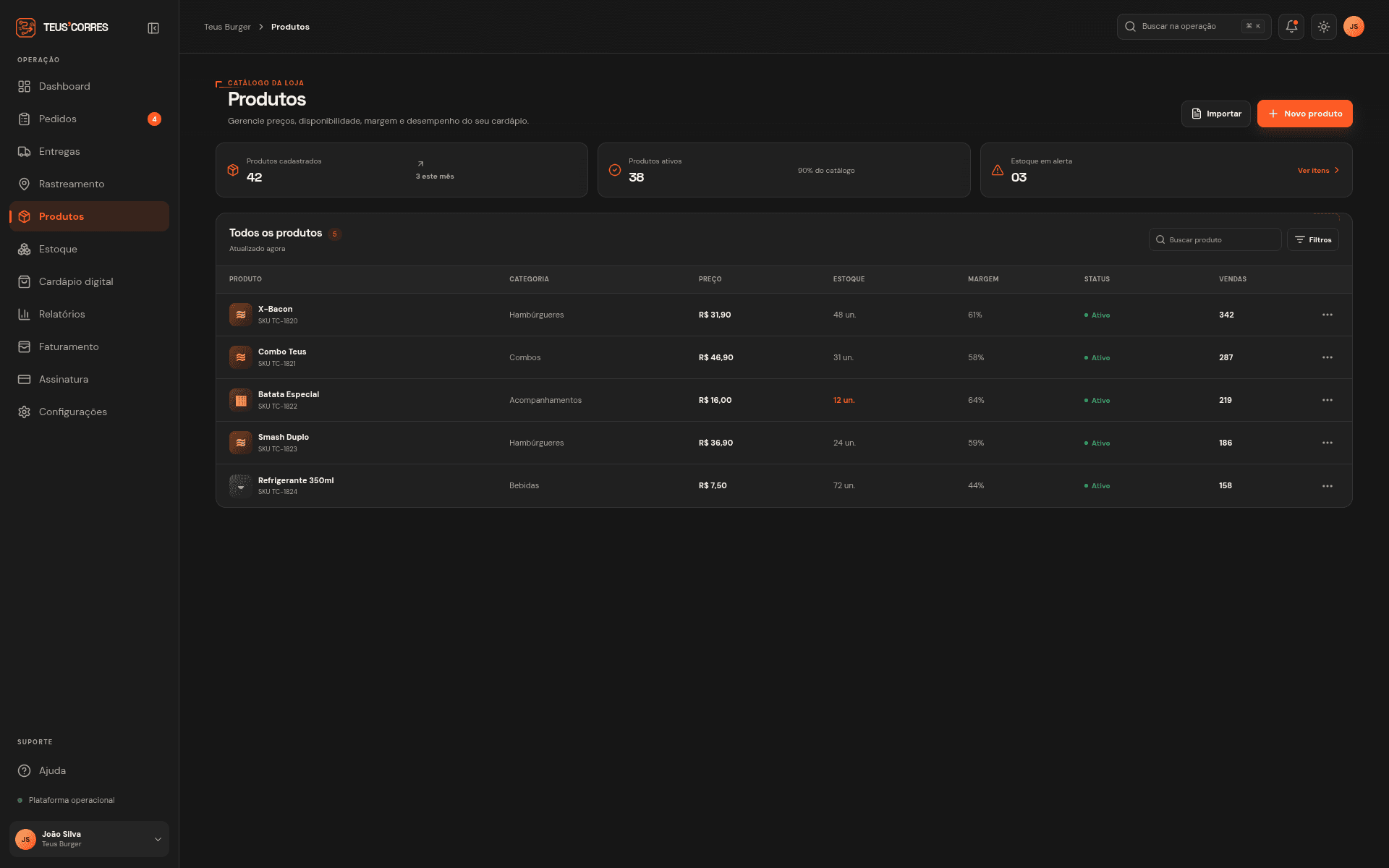Screen dimensions: 1389x868
Task: Open Configurações settings
Action: coord(89,412)
